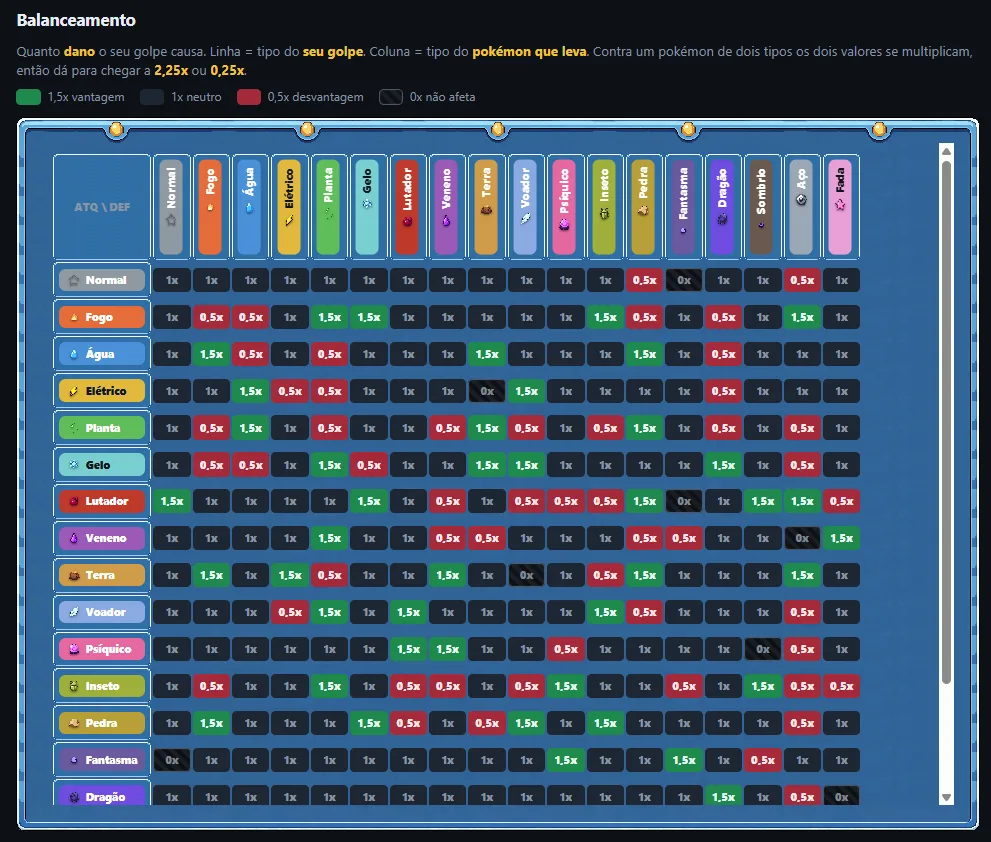Click the 1,5x cell for Lutador versus Normal
The image size is (991, 842).
(x=172, y=501)
